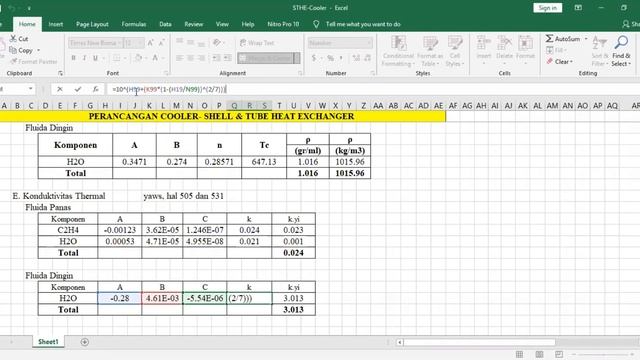Increase font size icon
This screenshot has height=360, width=640.
point(150,43)
